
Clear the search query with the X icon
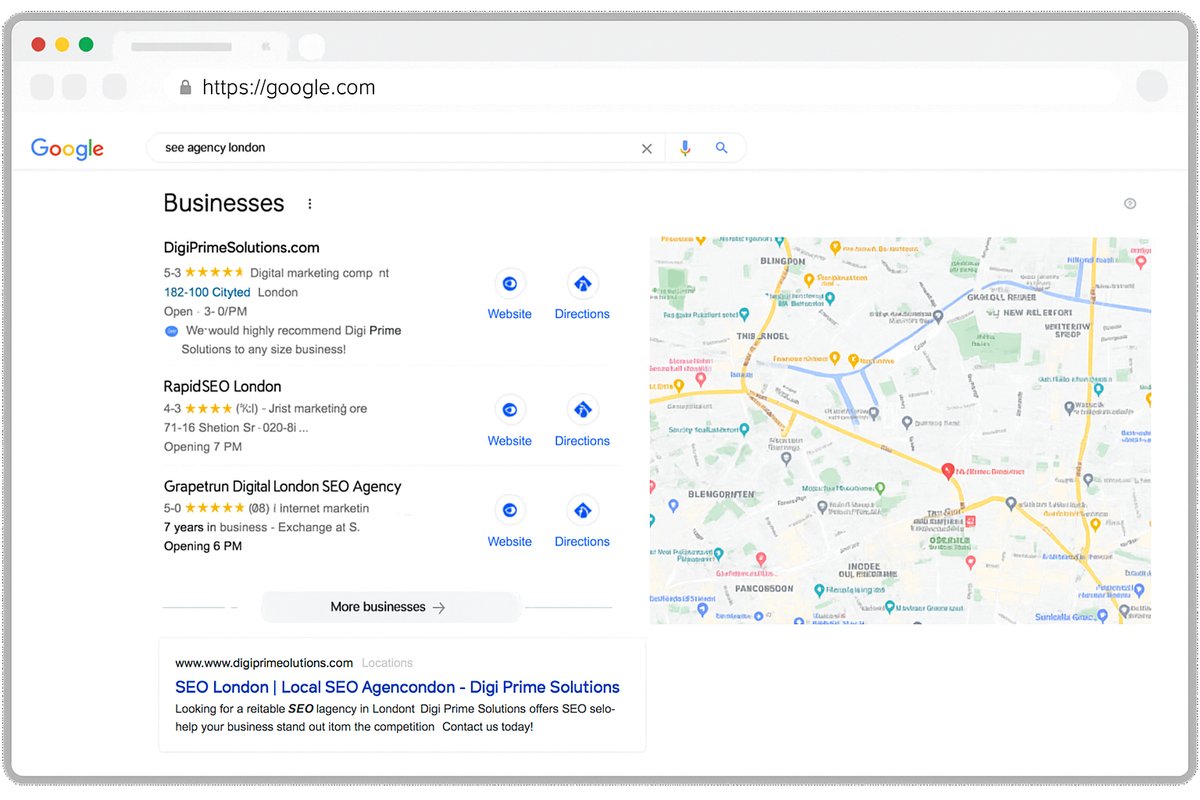(x=646, y=148)
